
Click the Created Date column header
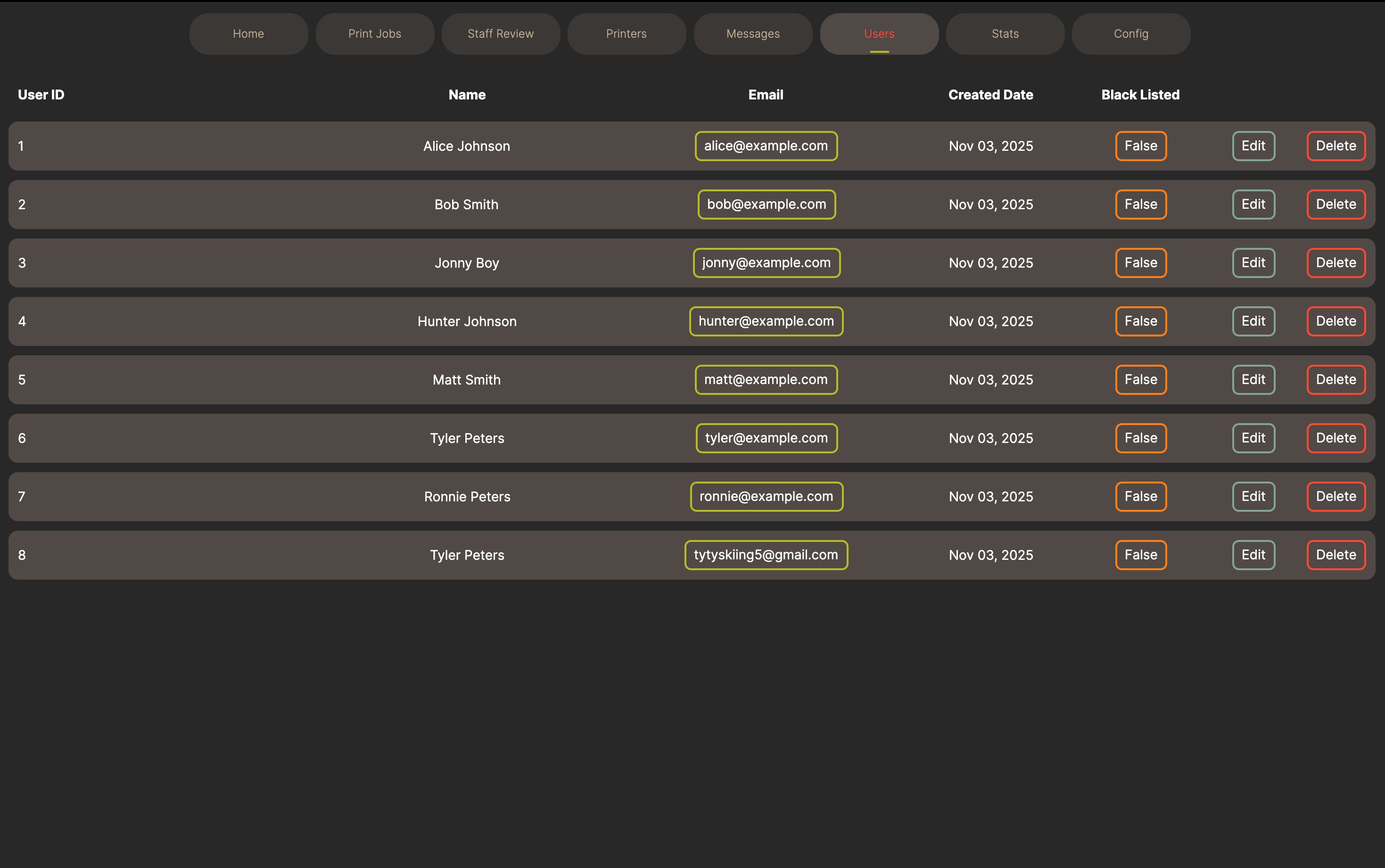click(x=990, y=95)
